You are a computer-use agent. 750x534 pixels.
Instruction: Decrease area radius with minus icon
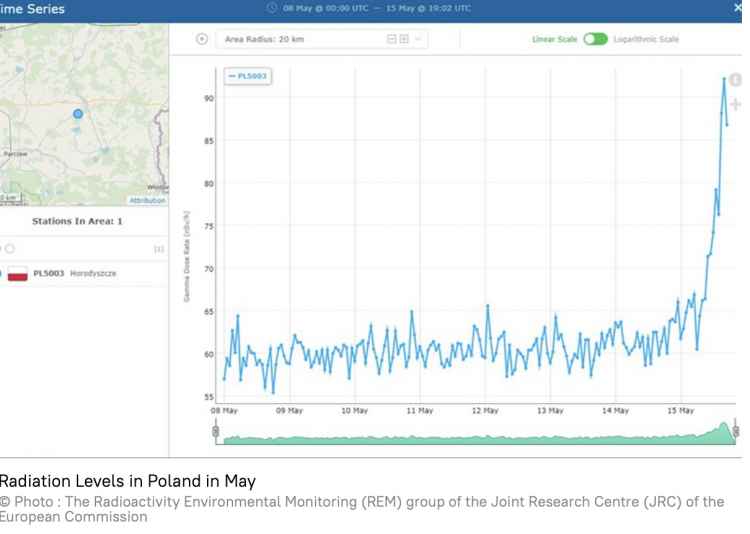point(392,39)
